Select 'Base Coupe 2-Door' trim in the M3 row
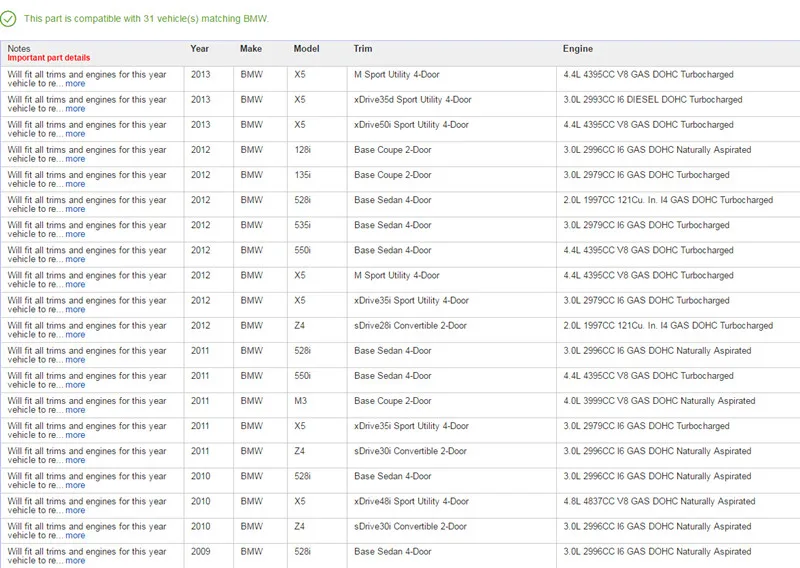800x568 pixels. tap(393, 401)
